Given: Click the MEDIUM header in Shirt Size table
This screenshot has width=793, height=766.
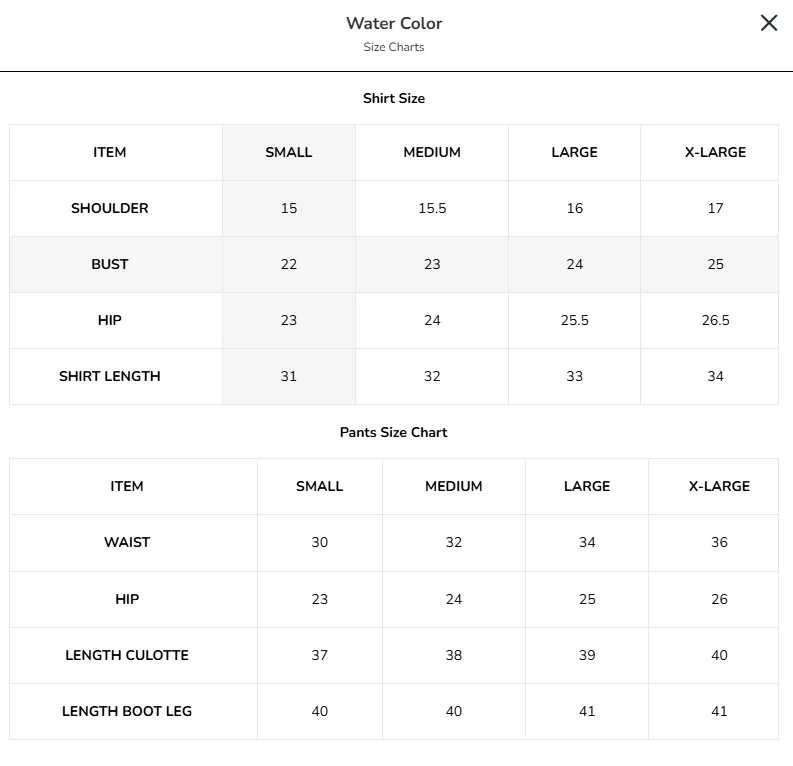Looking at the screenshot, I should [432, 152].
